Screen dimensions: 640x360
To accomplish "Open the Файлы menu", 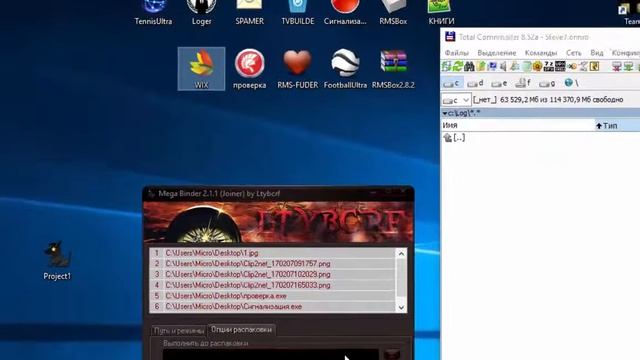I will point(456,53).
